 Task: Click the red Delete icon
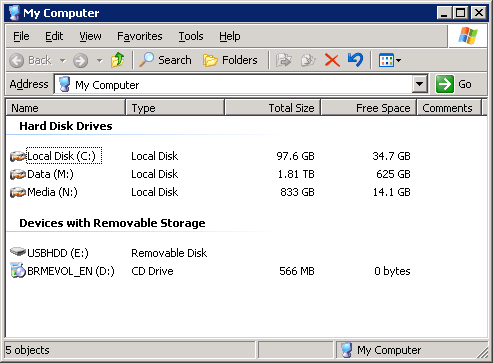(332, 60)
